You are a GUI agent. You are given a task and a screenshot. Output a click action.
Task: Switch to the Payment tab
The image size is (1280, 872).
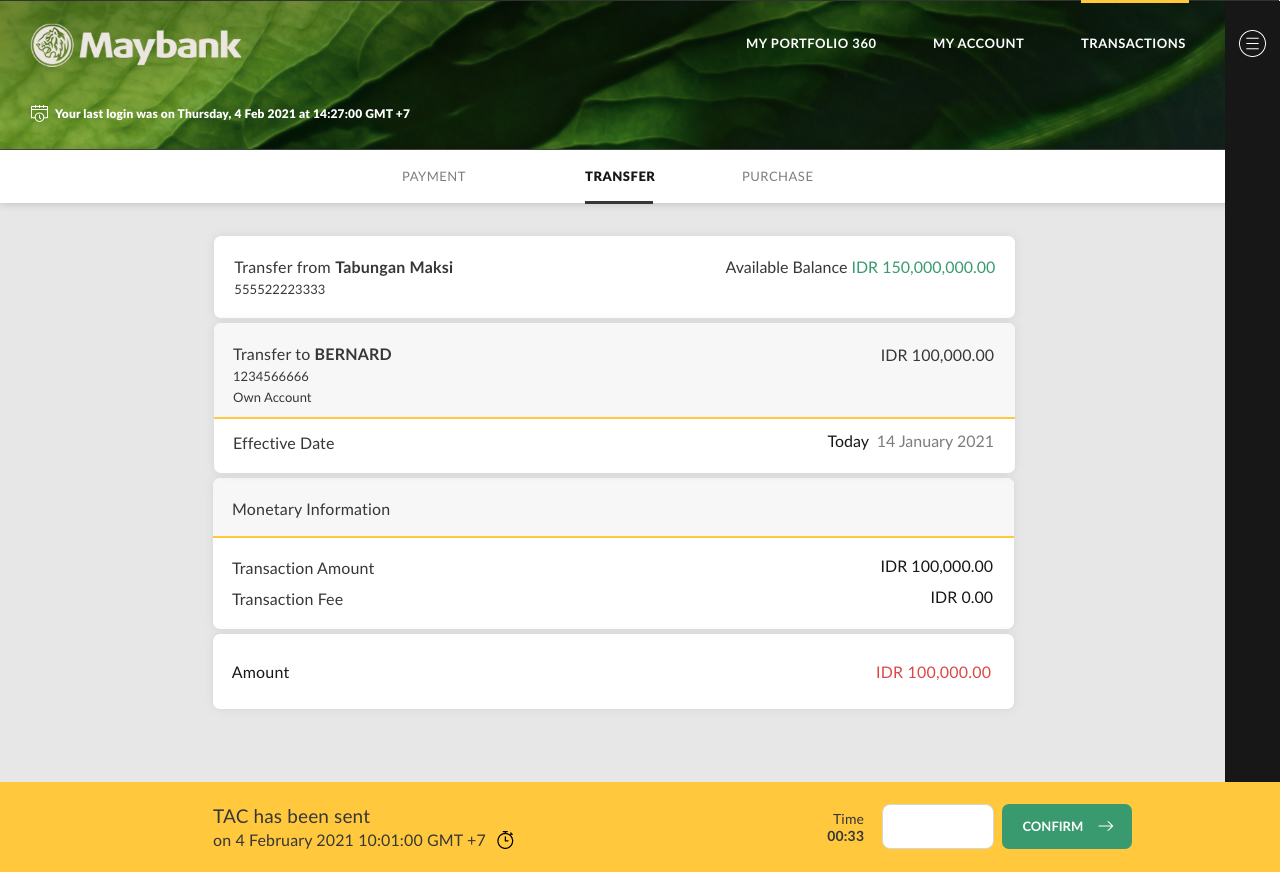[433, 176]
